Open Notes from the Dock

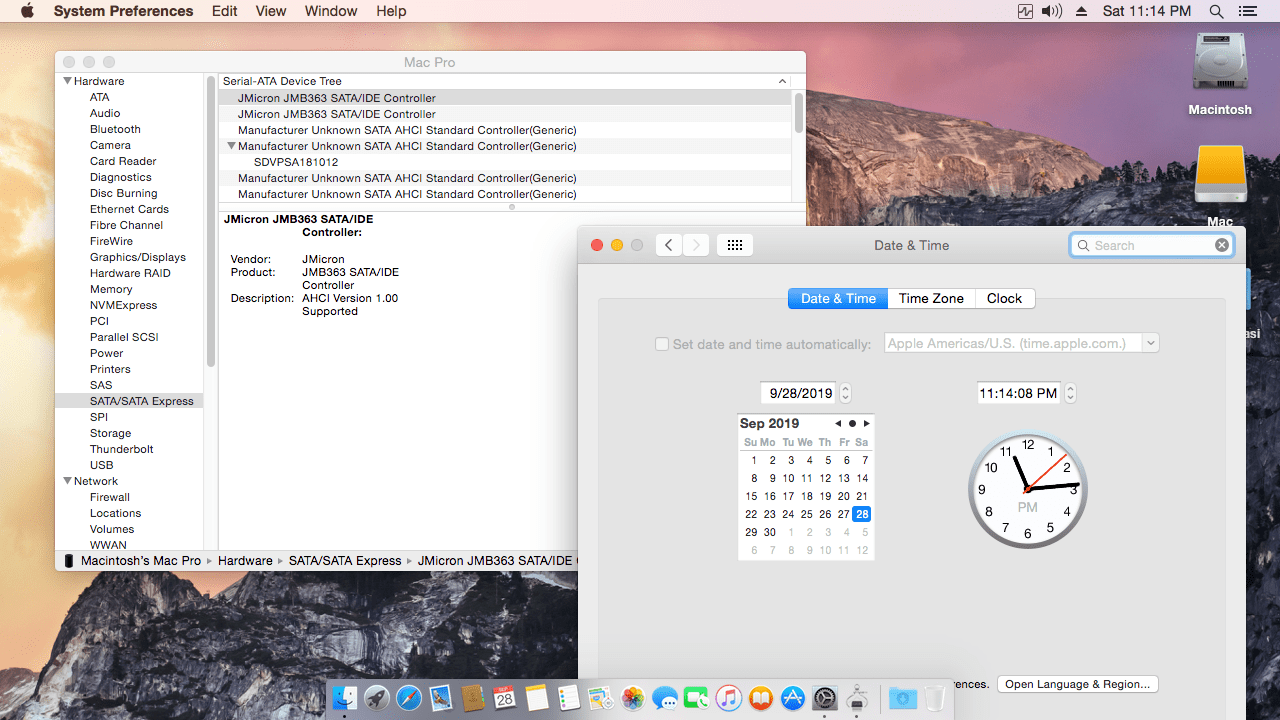point(537,698)
